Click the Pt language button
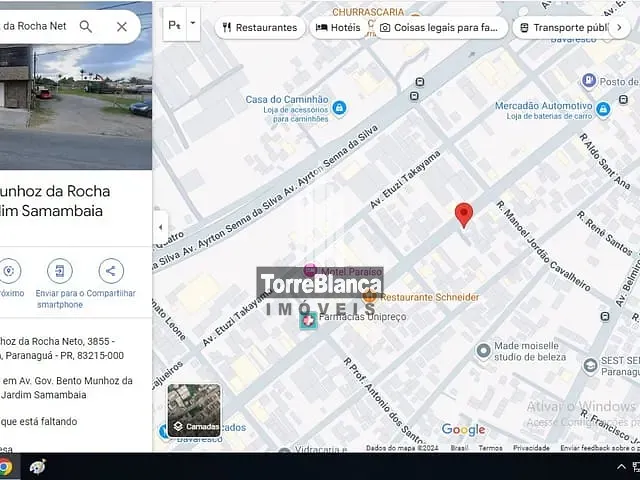 point(174,25)
